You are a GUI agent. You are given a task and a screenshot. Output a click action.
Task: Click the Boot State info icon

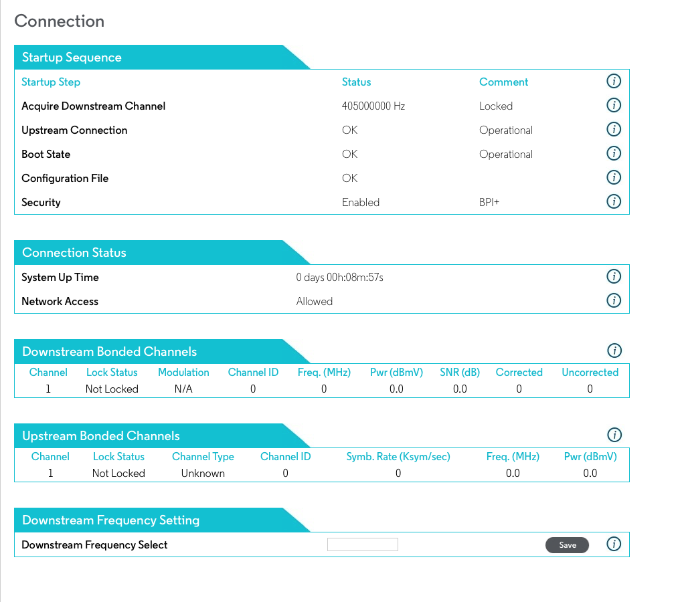[614, 154]
